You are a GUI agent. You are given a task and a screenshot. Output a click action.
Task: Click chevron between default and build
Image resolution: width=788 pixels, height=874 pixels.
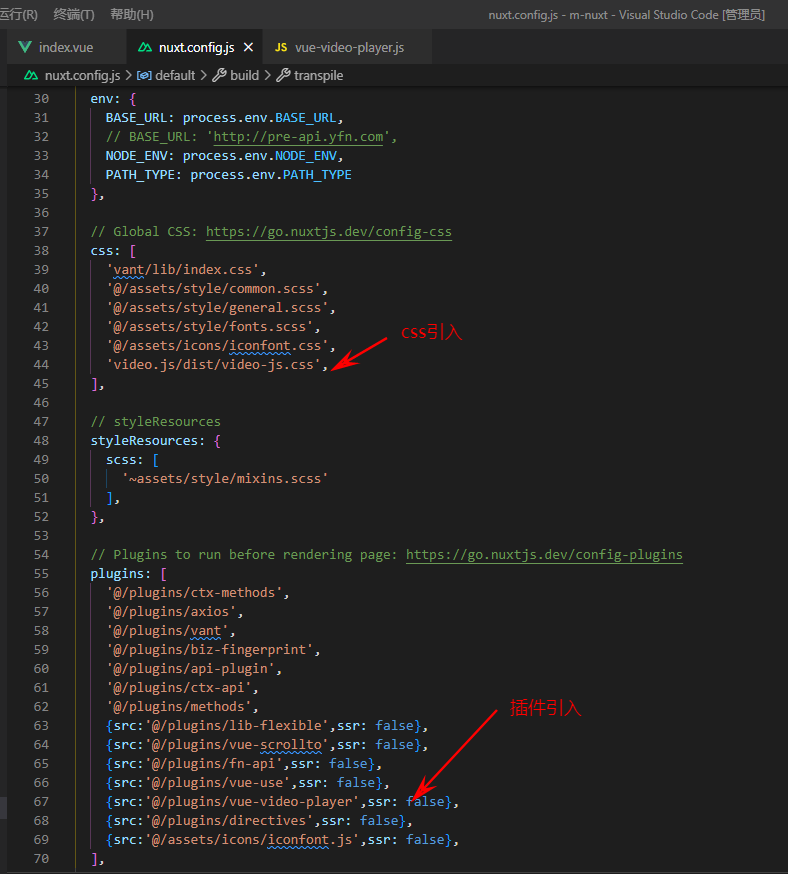tap(203, 75)
